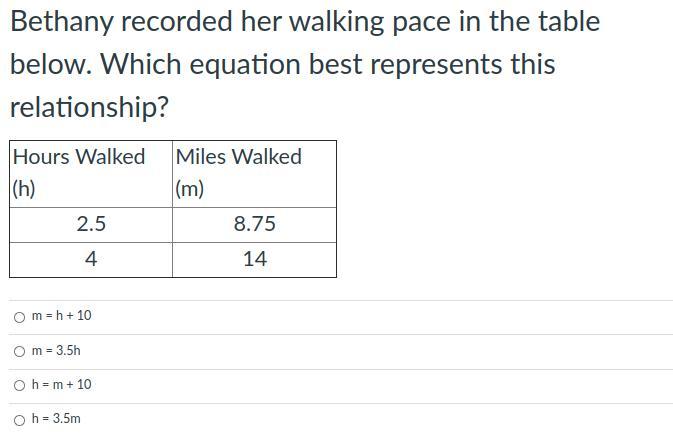The height and width of the screenshot is (447, 673).
Task: Select the radio button for m = h + 10
Action: point(20,317)
